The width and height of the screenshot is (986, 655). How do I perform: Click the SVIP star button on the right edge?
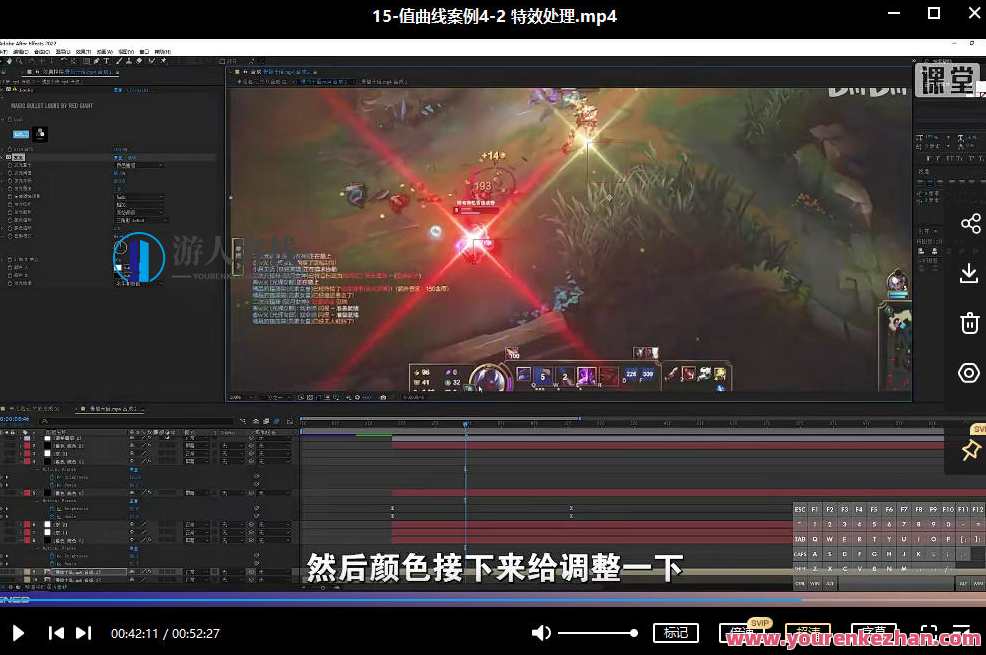[x=971, y=451]
